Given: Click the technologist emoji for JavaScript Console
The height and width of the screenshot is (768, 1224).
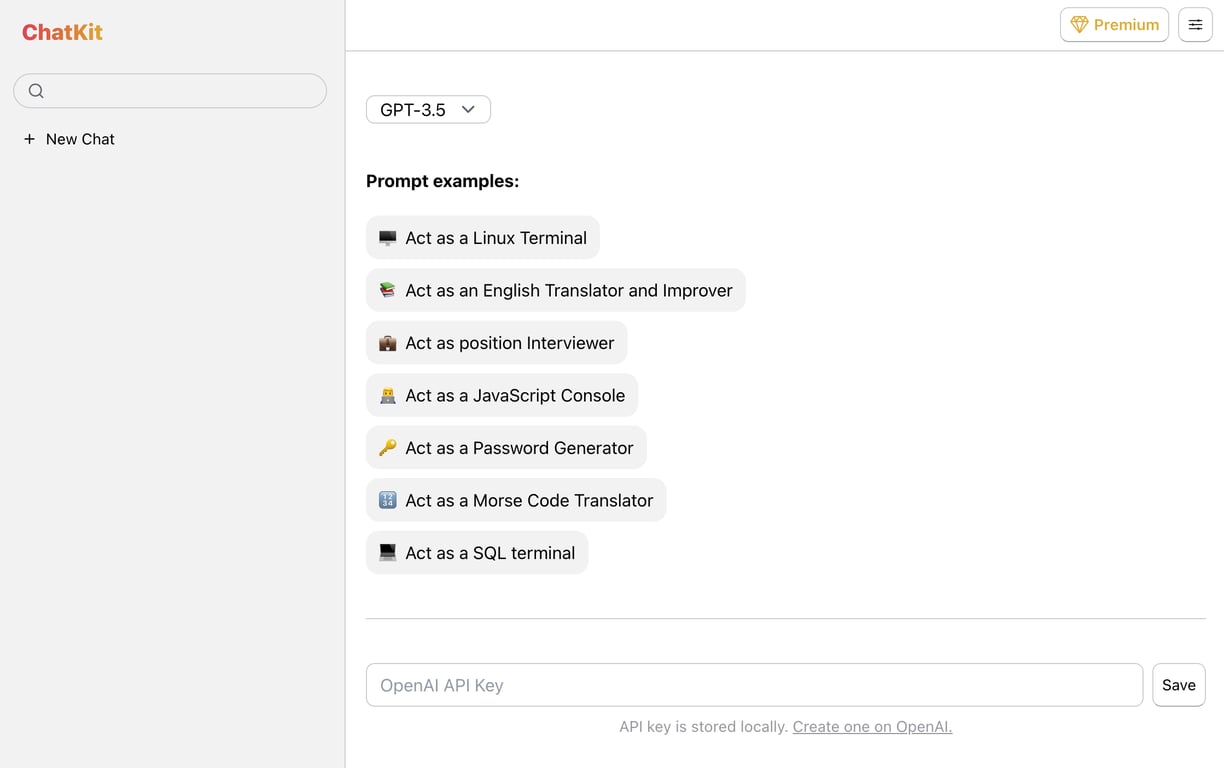Looking at the screenshot, I should coord(387,395).
